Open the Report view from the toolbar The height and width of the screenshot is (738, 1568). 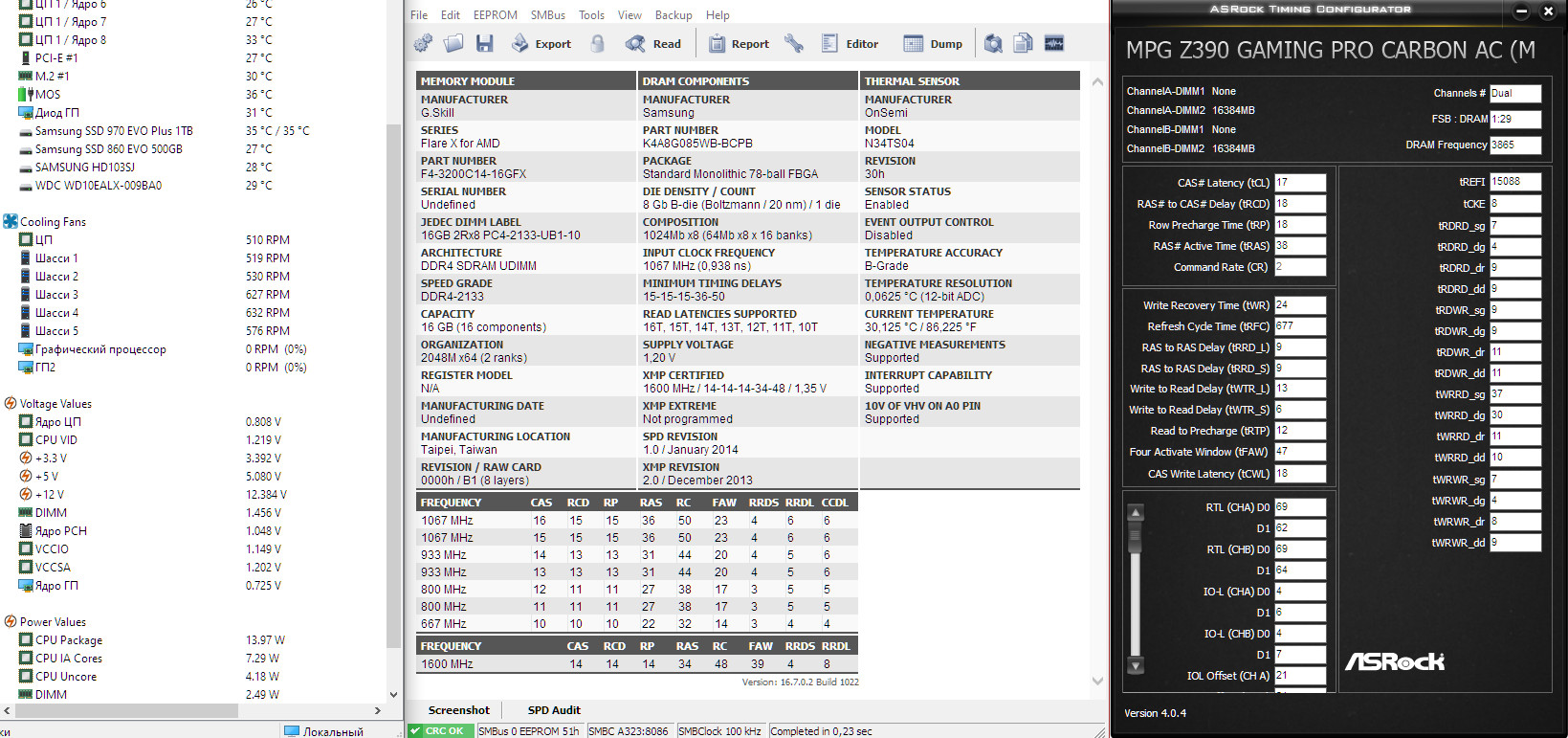pyautogui.click(x=739, y=43)
